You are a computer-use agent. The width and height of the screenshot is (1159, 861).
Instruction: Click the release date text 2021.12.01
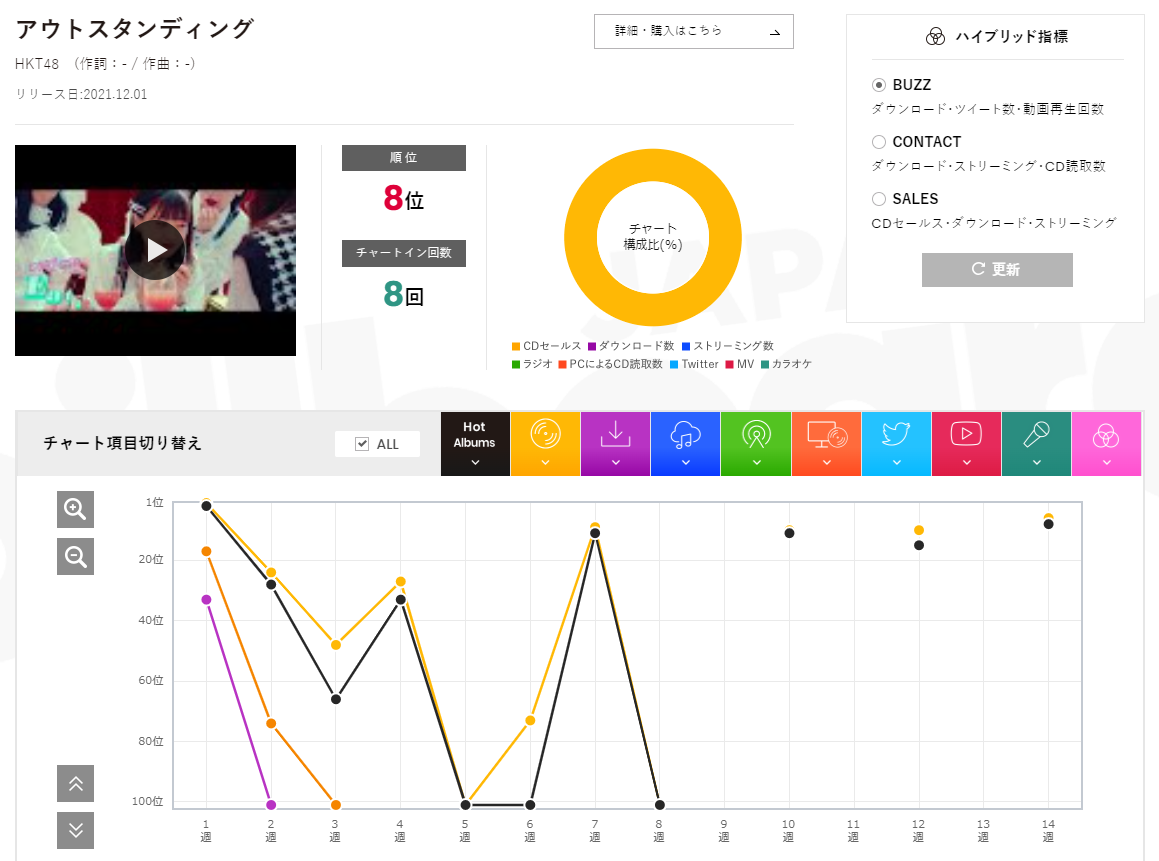pos(115,95)
